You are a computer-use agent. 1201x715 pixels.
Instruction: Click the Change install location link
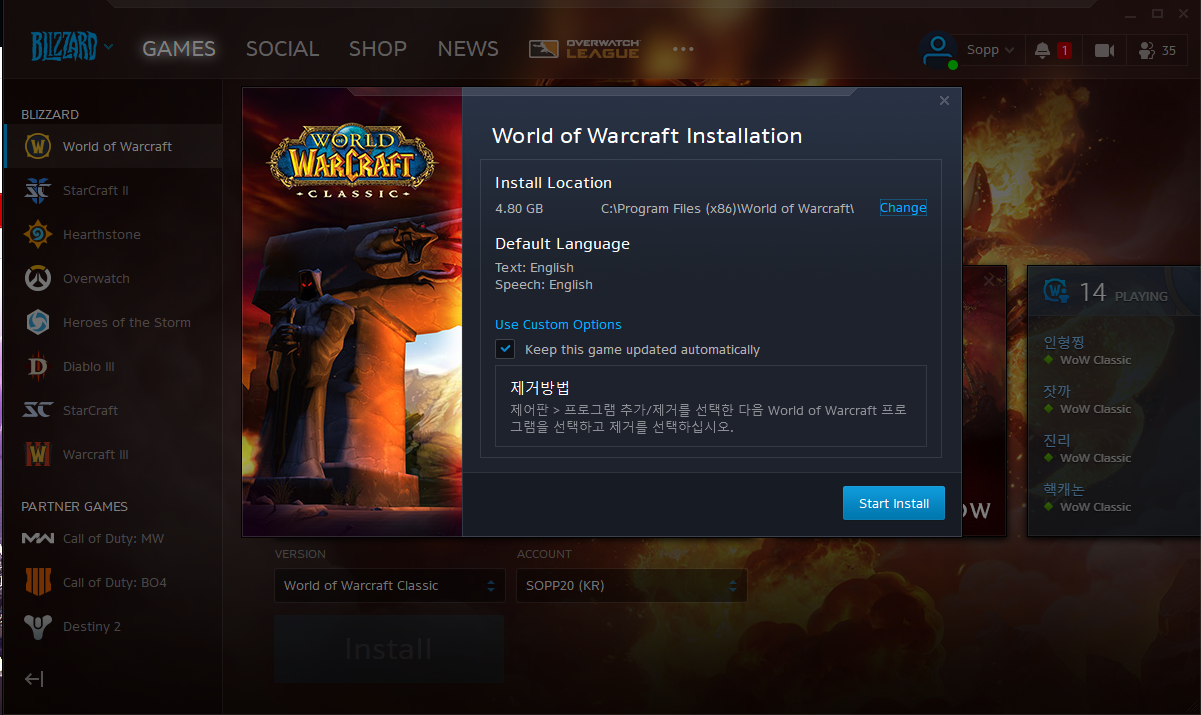[x=902, y=208]
